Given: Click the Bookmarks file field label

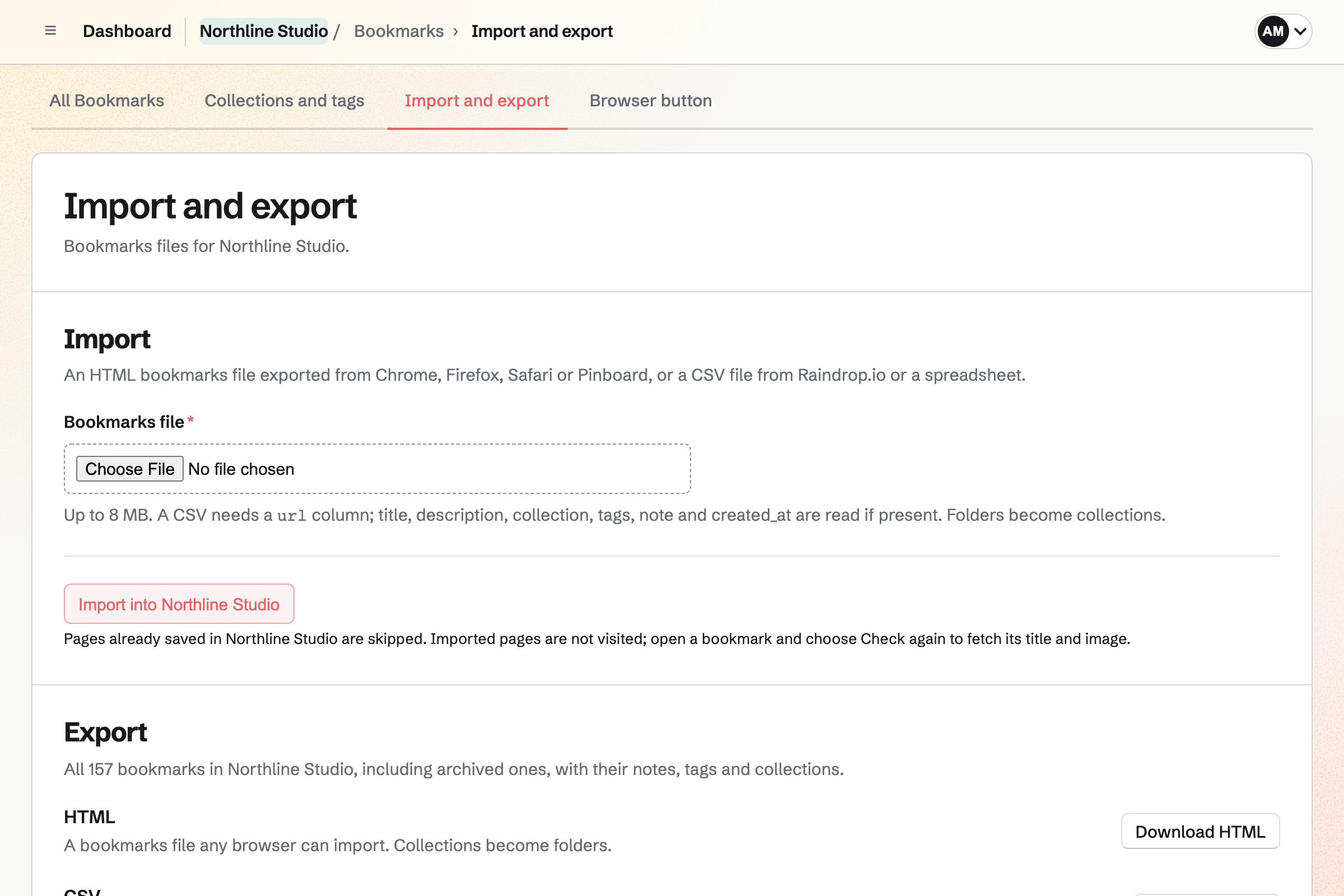Looking at the screenshot, I should [124, 422].
